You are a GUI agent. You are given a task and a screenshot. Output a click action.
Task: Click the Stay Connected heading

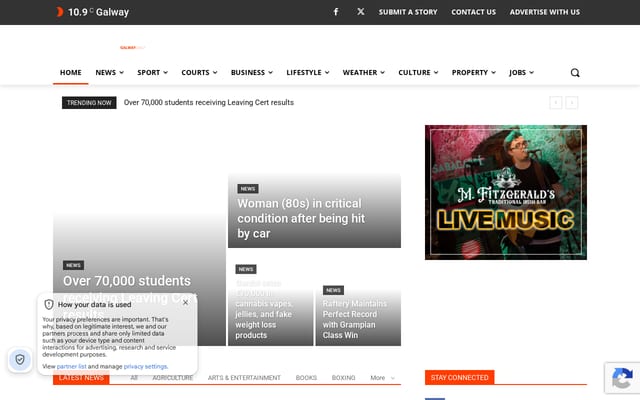tap(460, 378)
